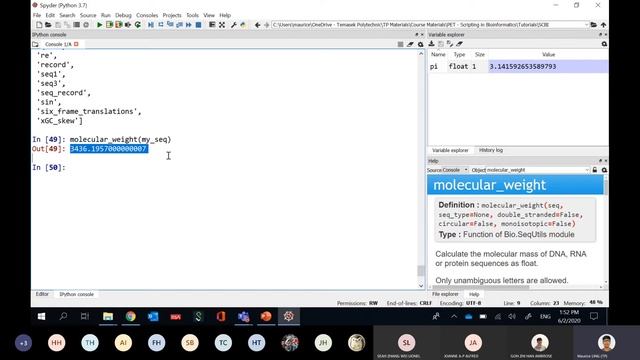
Task: Browse a working directory folder icon
Action: [x=594, y=25]
